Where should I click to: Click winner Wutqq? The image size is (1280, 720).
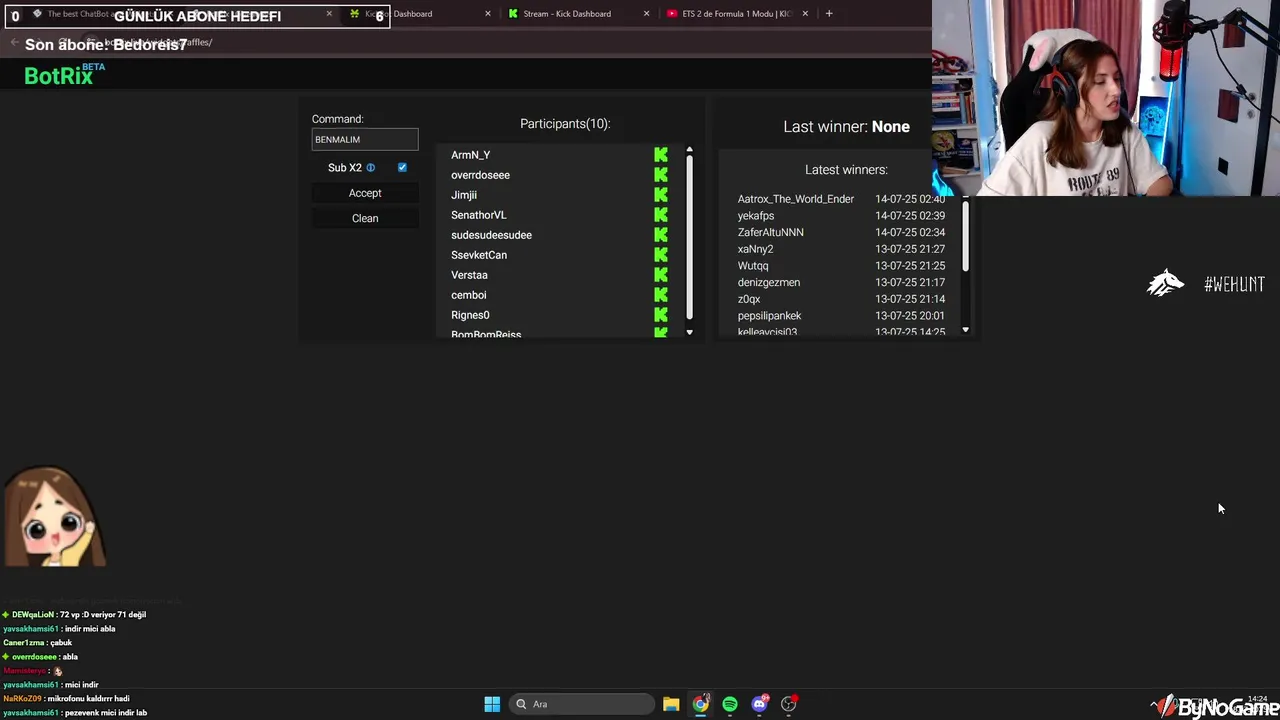[x=753, y=266]
